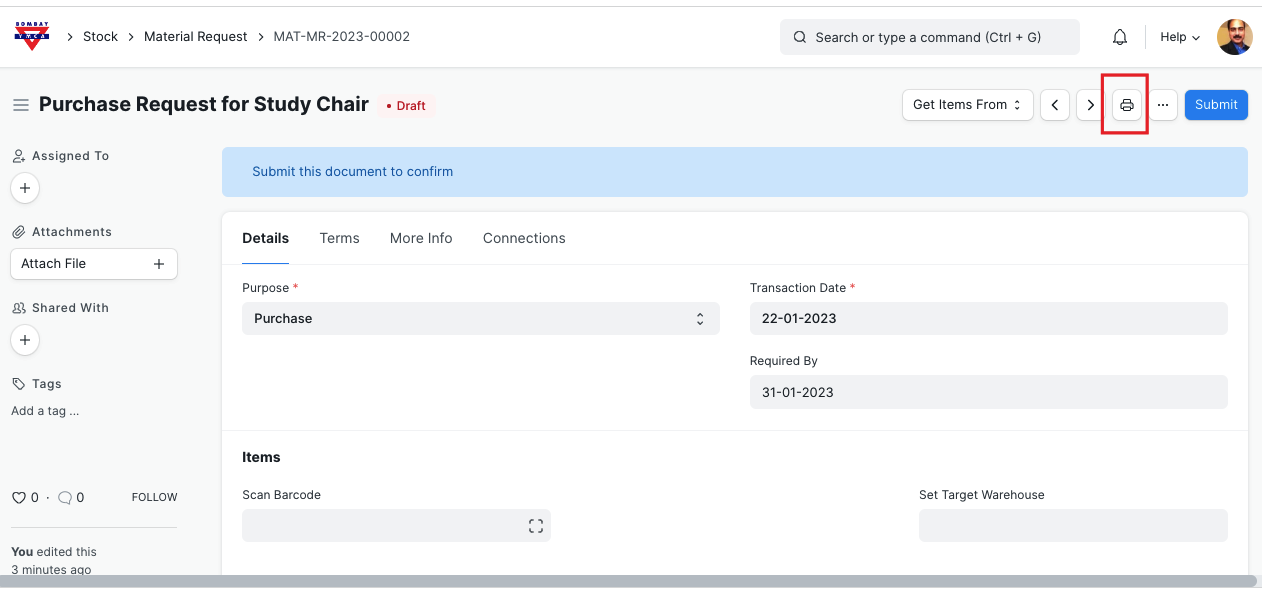Click the Attach File button
1262x594 pixels.
[x=93, y=264]
